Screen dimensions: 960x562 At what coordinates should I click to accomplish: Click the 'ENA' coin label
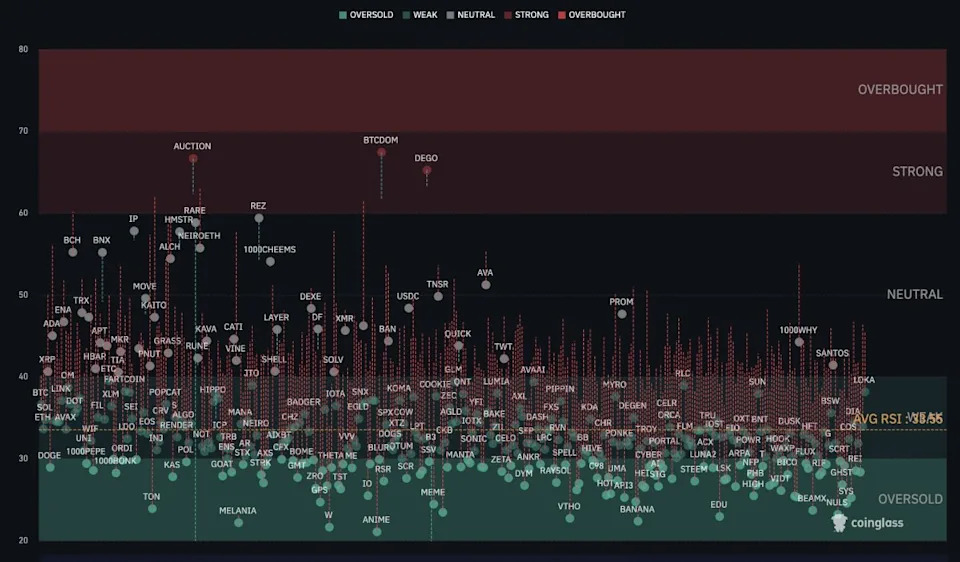tap(62, 310)
